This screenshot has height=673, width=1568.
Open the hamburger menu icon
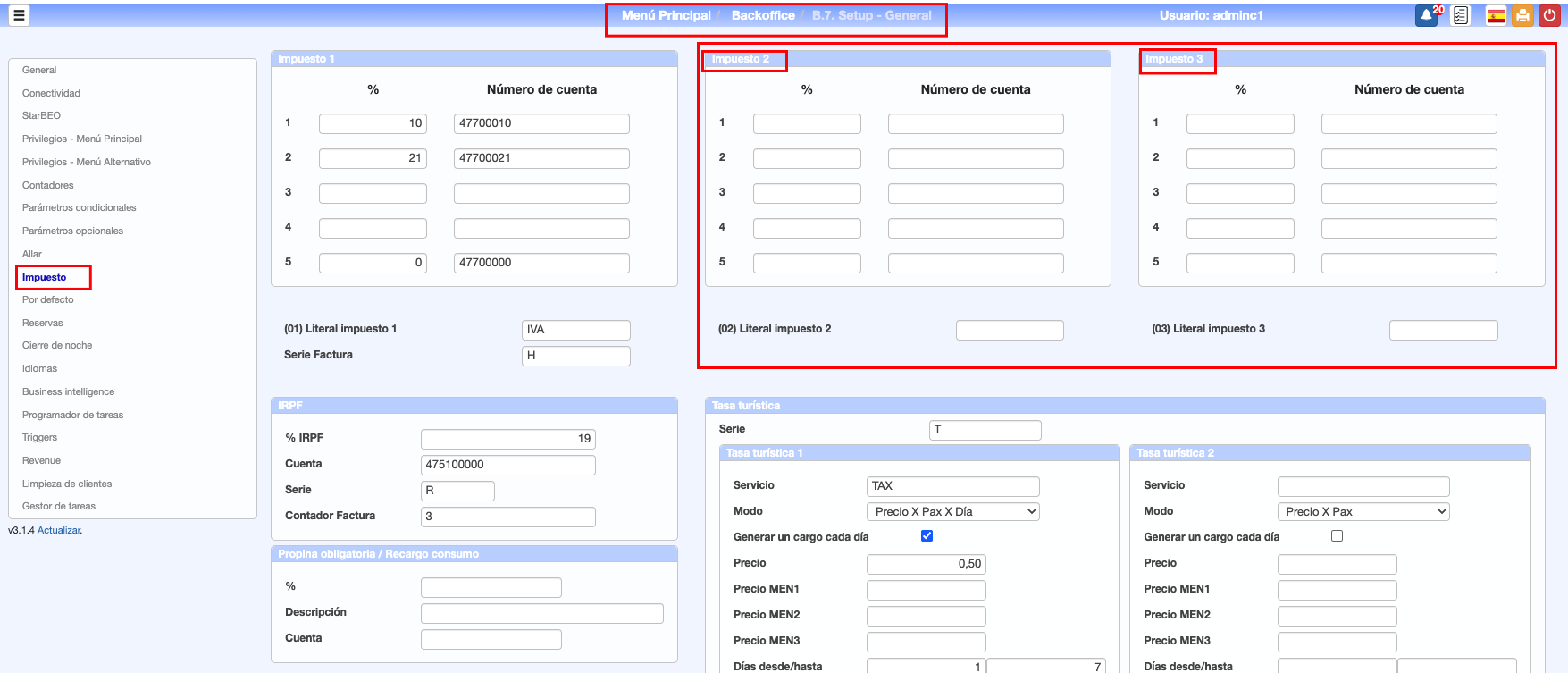point(18,15)
